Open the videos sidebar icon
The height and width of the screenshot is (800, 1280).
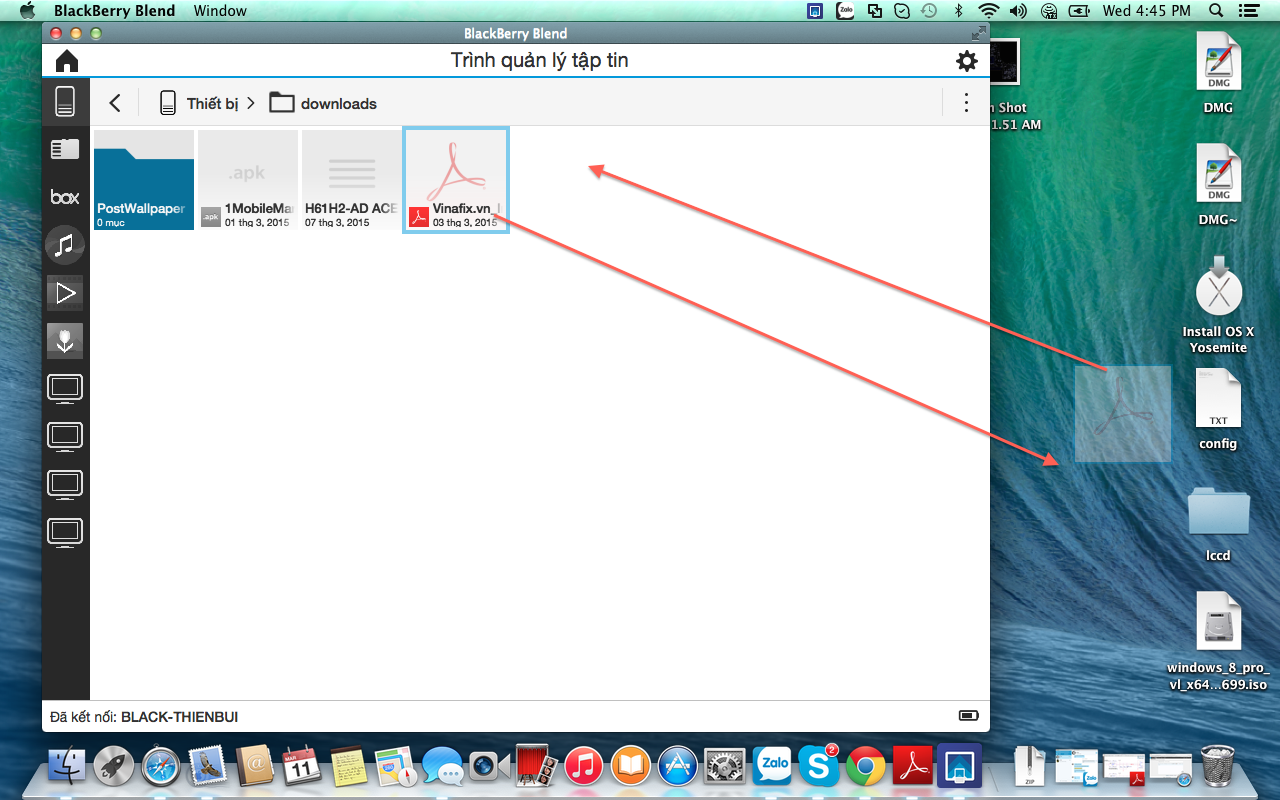tap(65, 293)
